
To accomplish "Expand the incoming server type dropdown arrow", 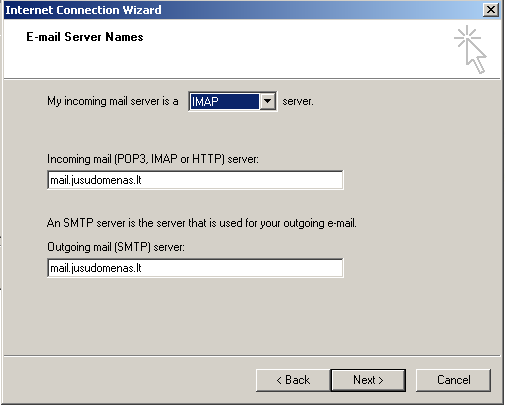I will click(267, 101).
